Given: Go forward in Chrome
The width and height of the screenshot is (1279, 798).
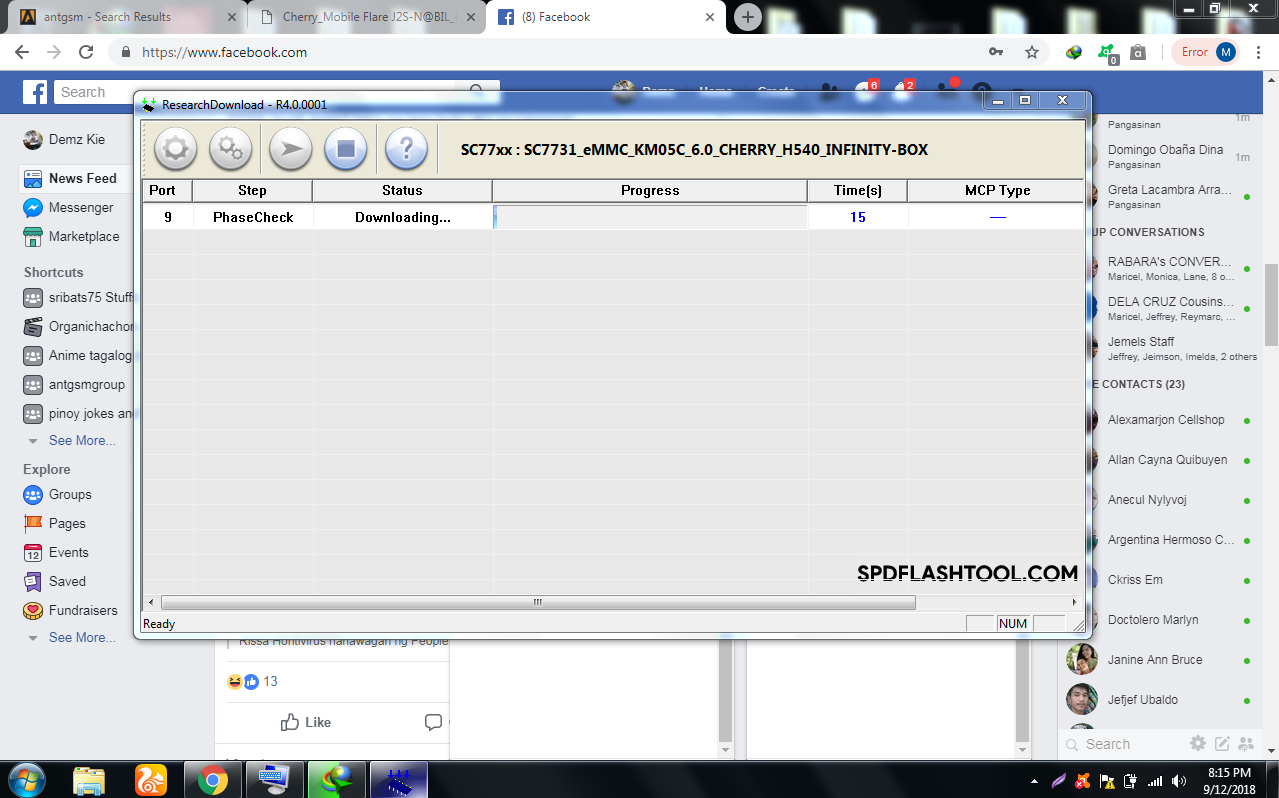Looking at the screenshot, I should point(54,52).
